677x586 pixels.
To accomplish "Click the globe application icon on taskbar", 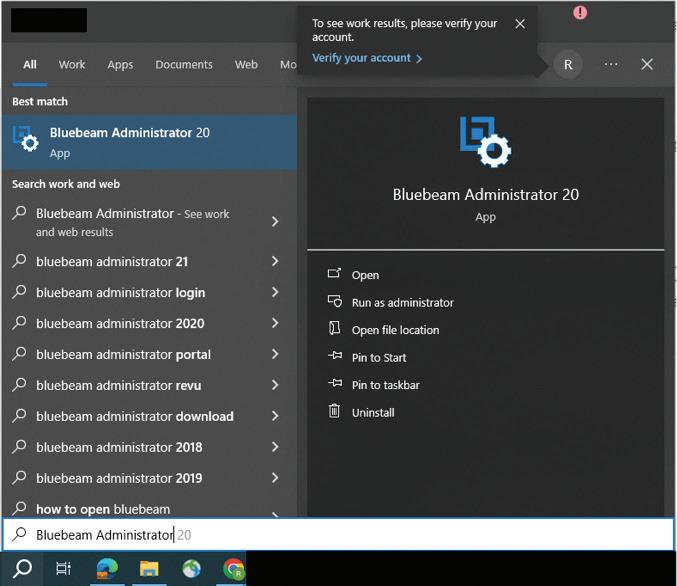I will point(191,568).
